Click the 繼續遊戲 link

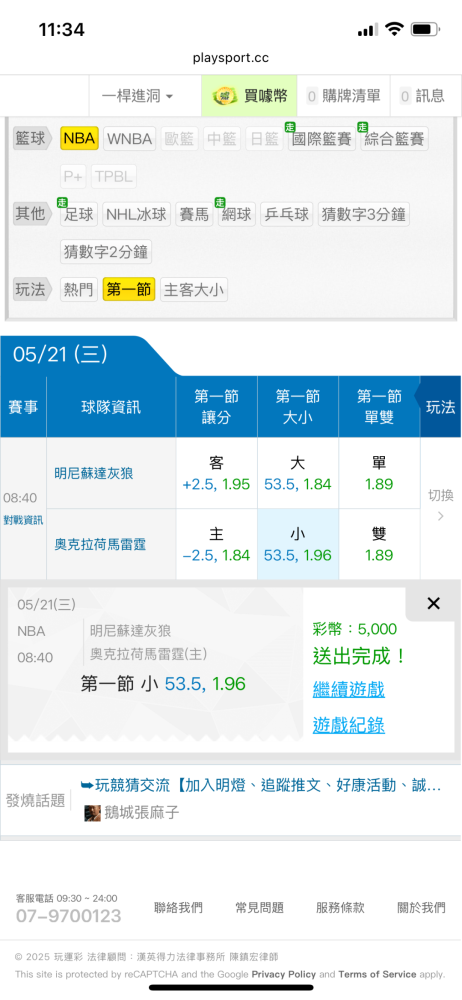(x=348, y=689)
